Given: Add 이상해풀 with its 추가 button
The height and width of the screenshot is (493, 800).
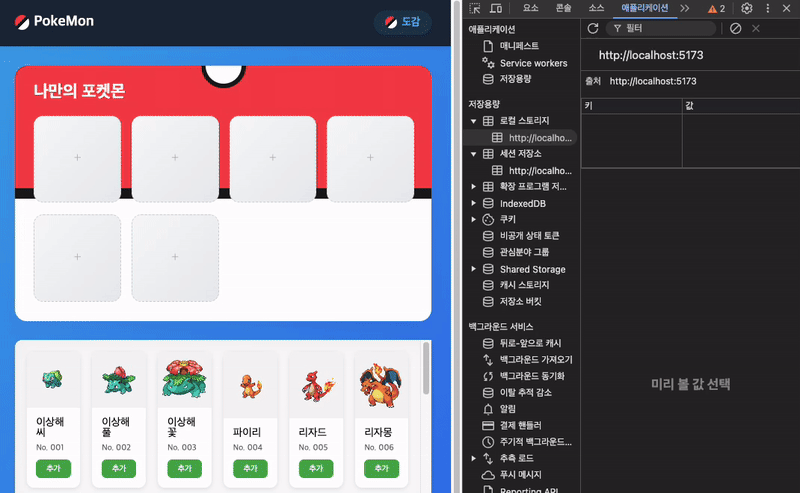Looking at the screenshot, I should (118, 468).
